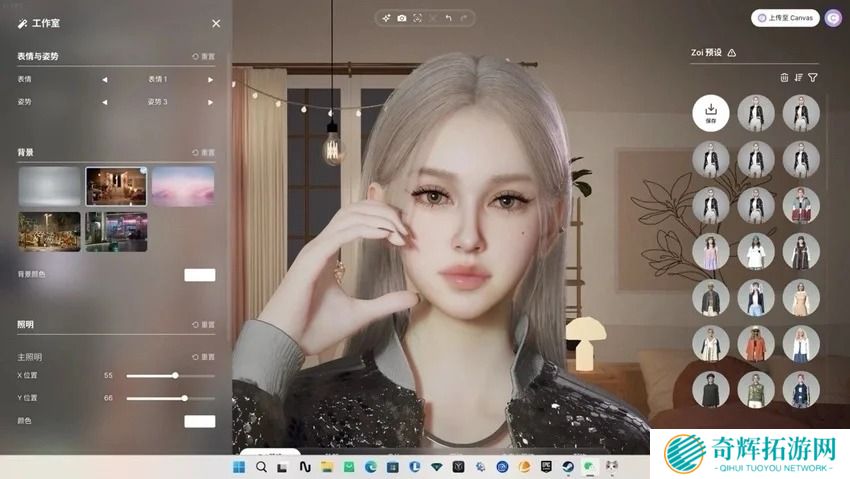This screenshot has width=850, height=479.
Task: Switch to the previous 姿势 with left arrow
Action: click(104, 102)
